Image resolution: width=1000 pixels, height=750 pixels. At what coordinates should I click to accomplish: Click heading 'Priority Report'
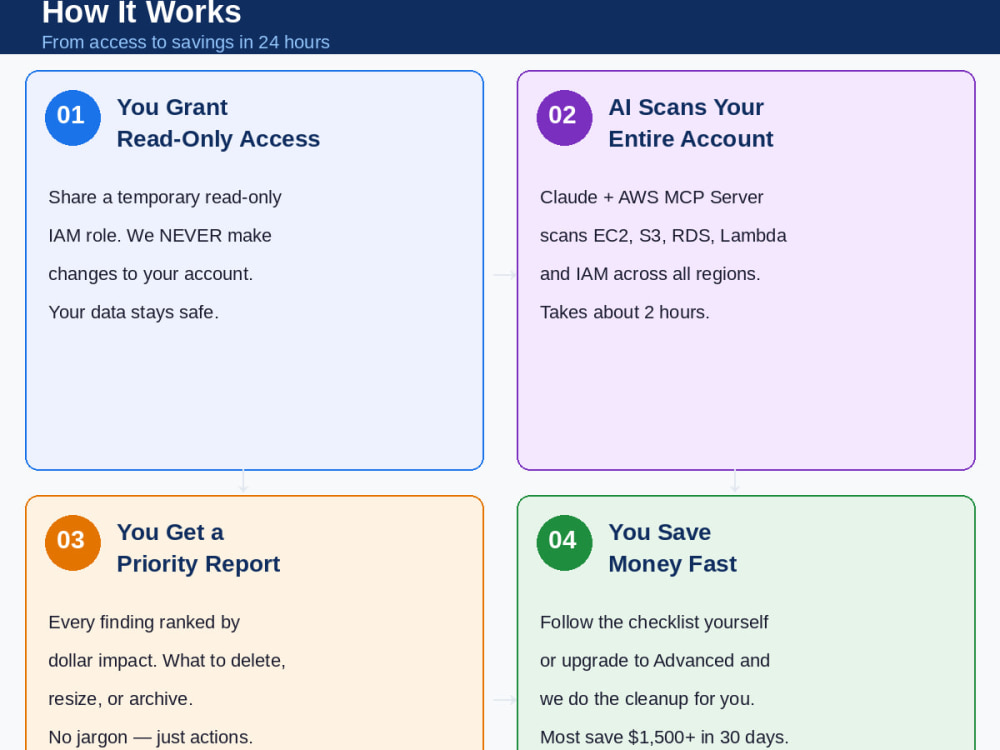198,564
